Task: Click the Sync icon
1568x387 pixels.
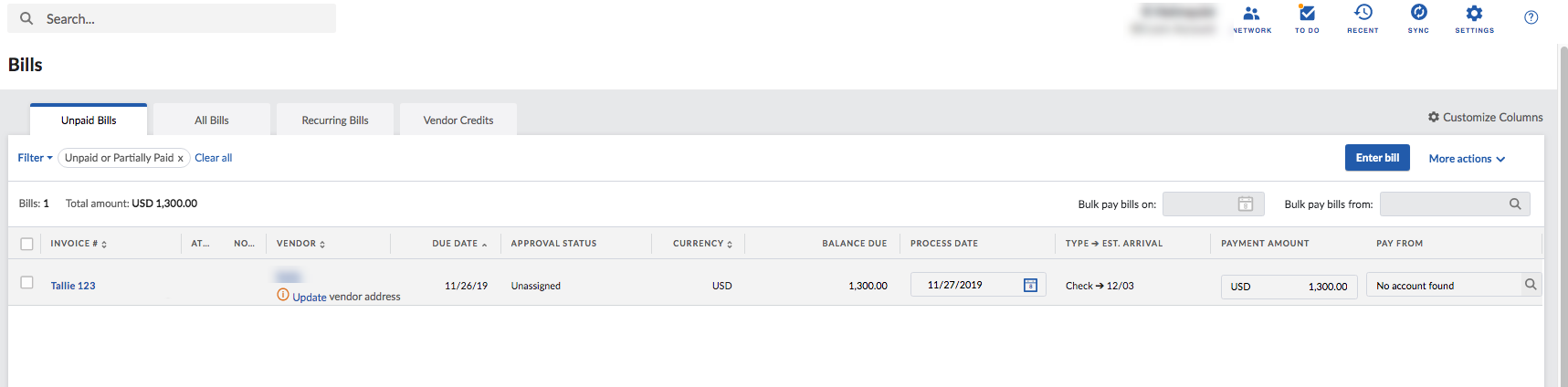Action: point(1418,13)
